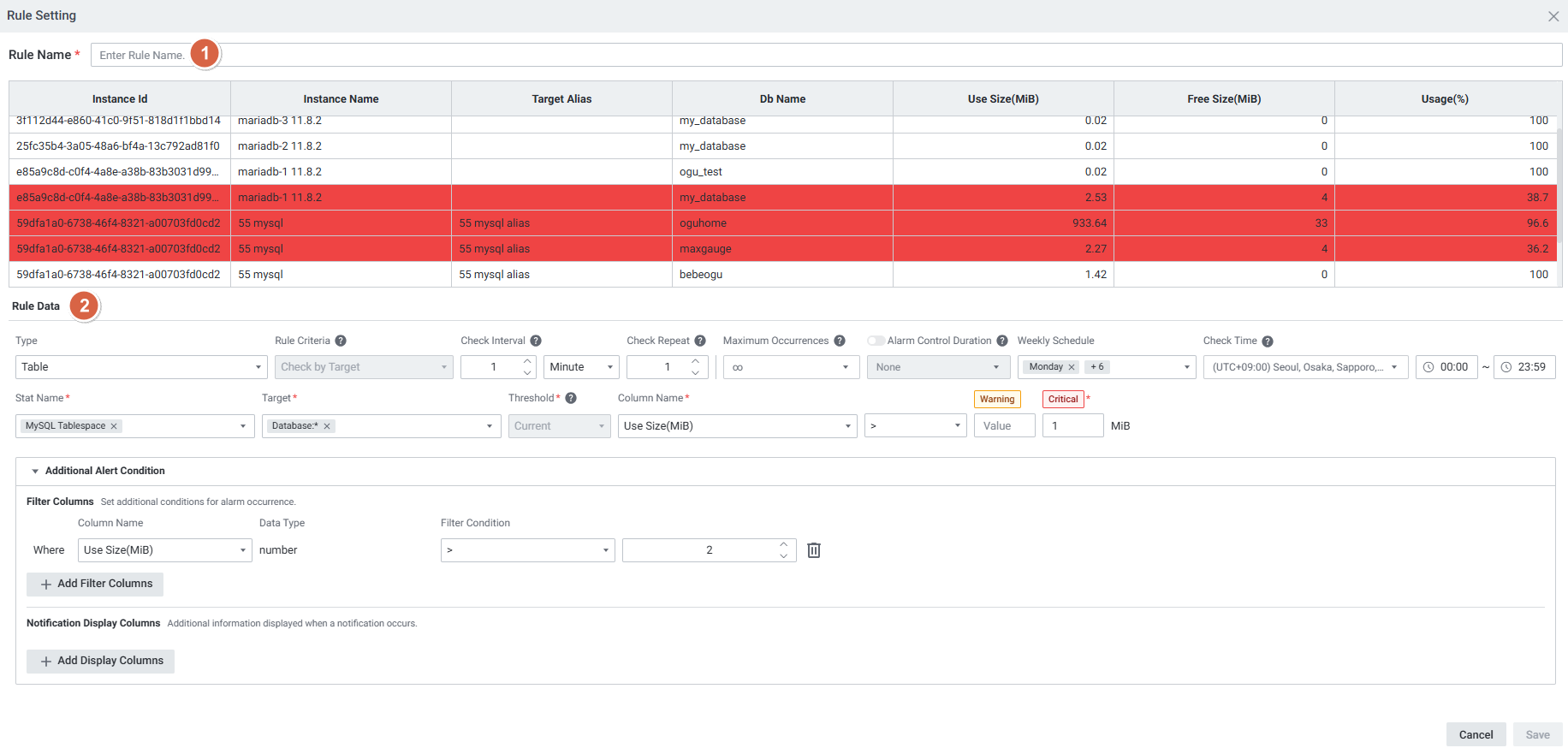This screenshot has height=748, width=1568.
Task: Remove the Monday schedule tag
Action: (x=1071, y=367)
